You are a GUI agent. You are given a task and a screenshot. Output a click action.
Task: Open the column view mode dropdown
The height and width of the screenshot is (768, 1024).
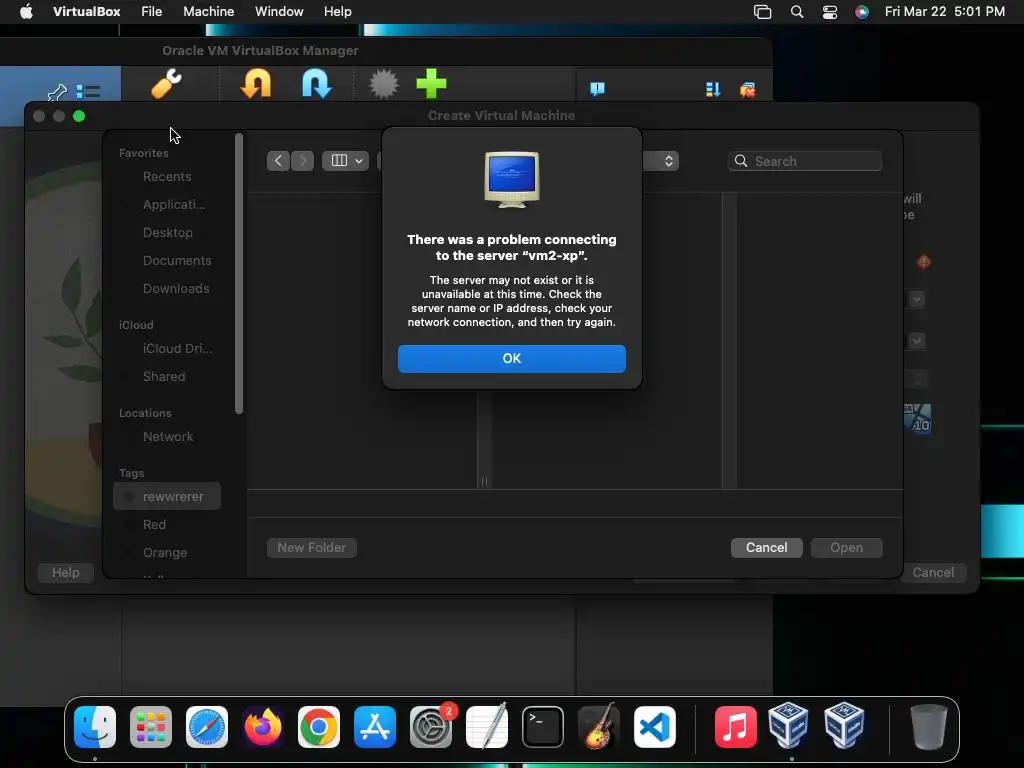pyautogui.click(x=345, y=161)
